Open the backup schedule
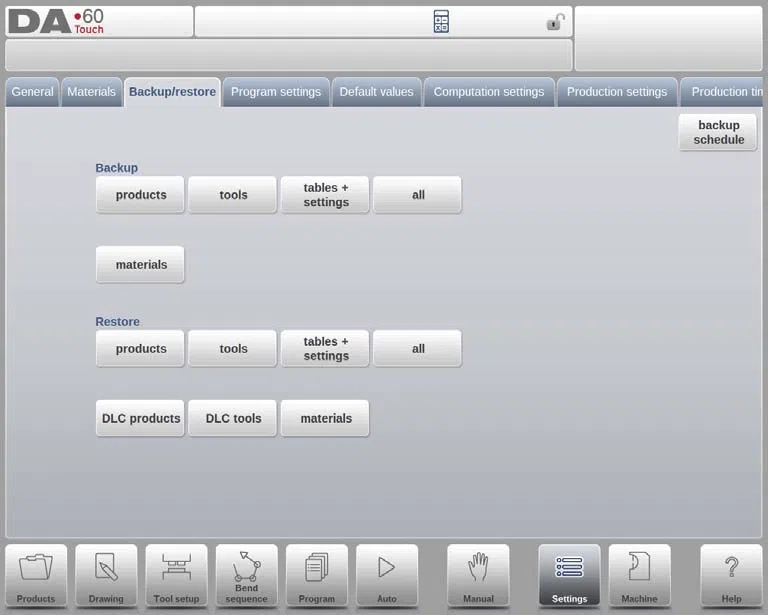Screen dimensions: 768x615 719,132
